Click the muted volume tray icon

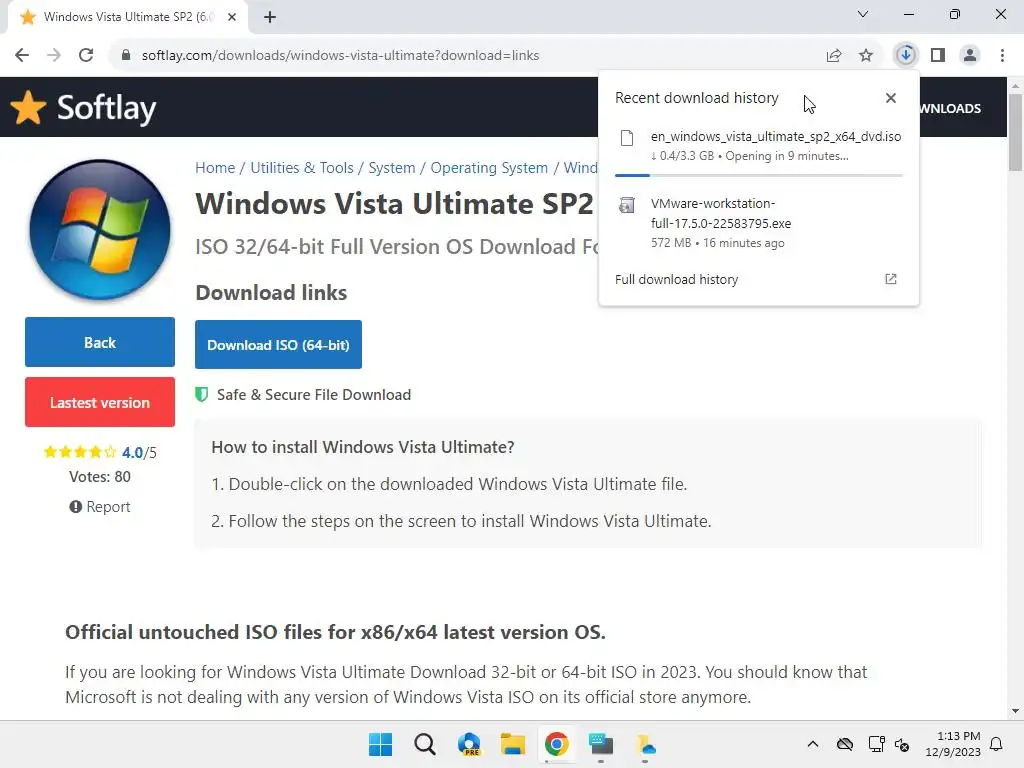pos(902,744)
